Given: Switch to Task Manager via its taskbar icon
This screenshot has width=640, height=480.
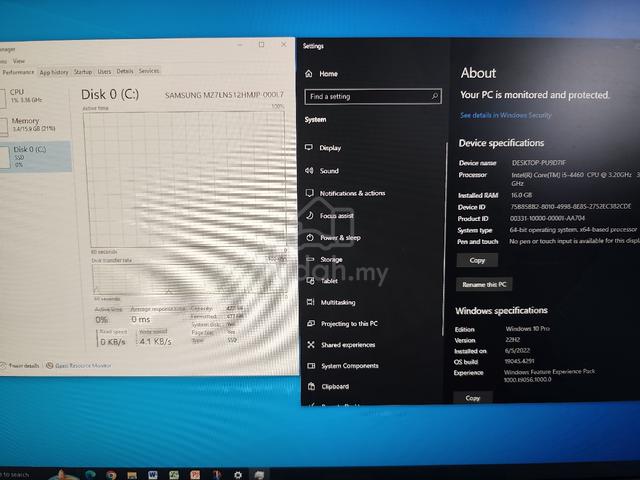Looking at the screenshot, I should [x=259, y=475].
